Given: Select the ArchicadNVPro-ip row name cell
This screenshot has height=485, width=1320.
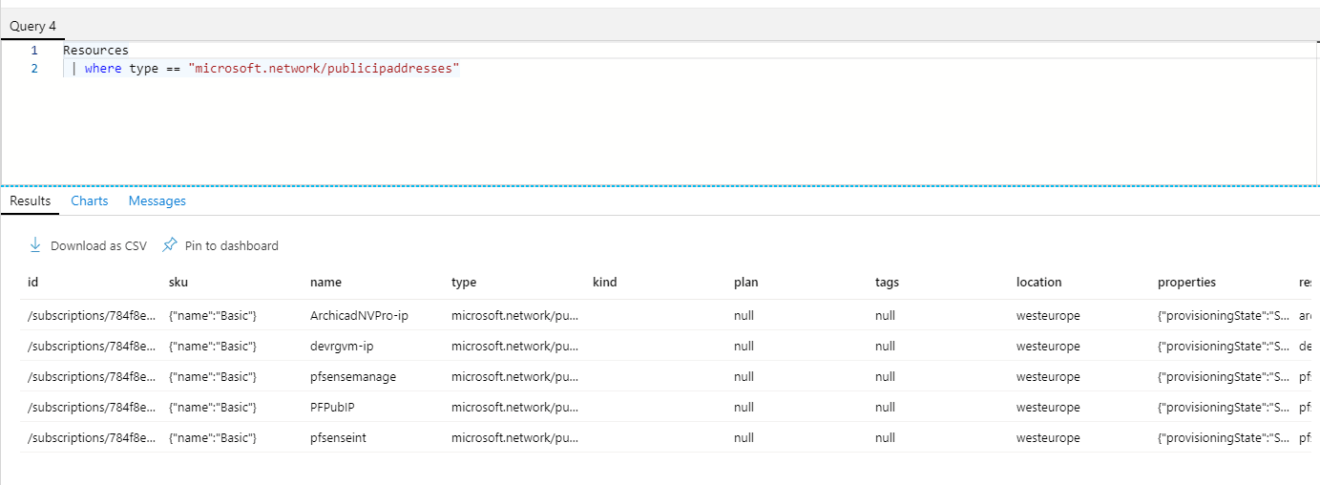Looking at the screenshot, I should click(x=359, y=316).
